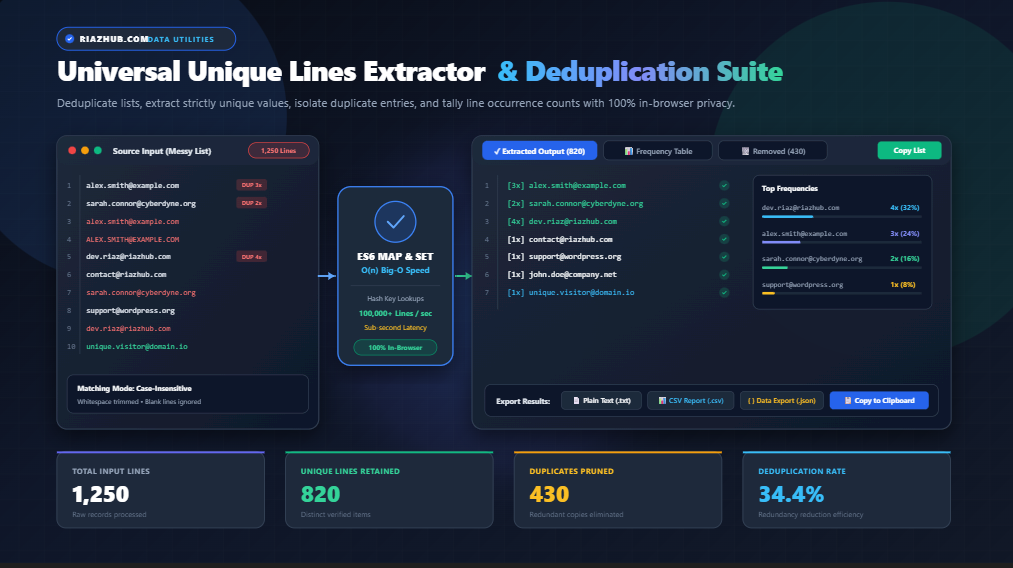Export results as CSV Report (.csv)
Screen dimensions: 1013x568
[691, 401]
